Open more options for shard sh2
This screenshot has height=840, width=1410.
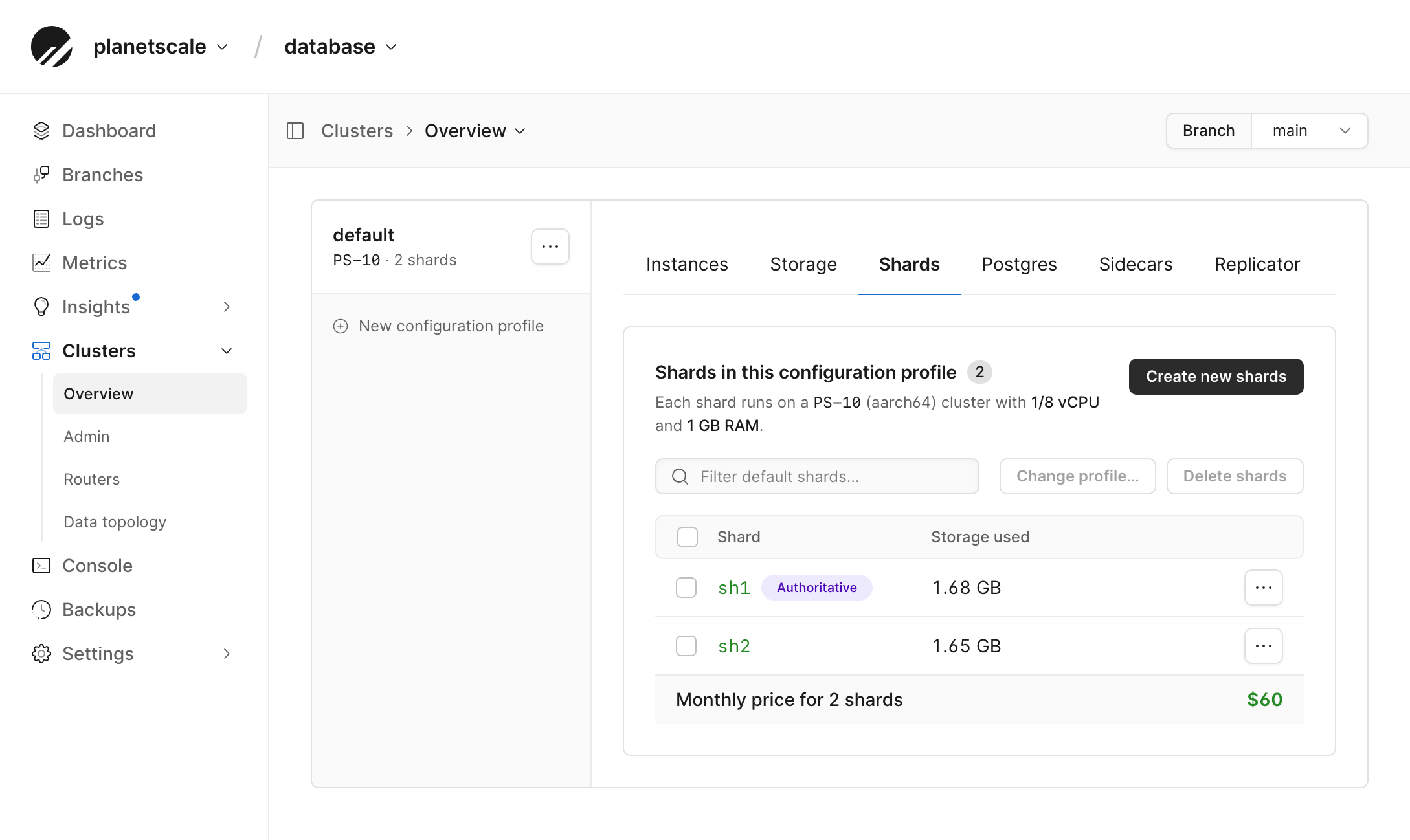tap(1264, 646)
